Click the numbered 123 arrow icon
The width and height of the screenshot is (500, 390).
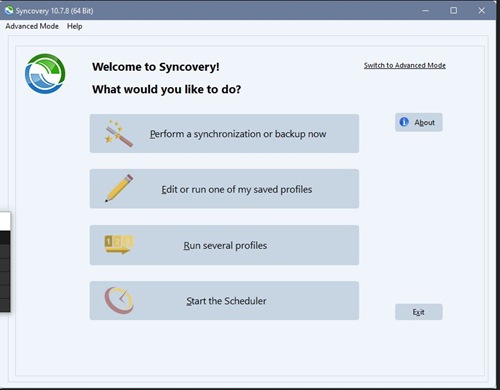click(119, 245)
